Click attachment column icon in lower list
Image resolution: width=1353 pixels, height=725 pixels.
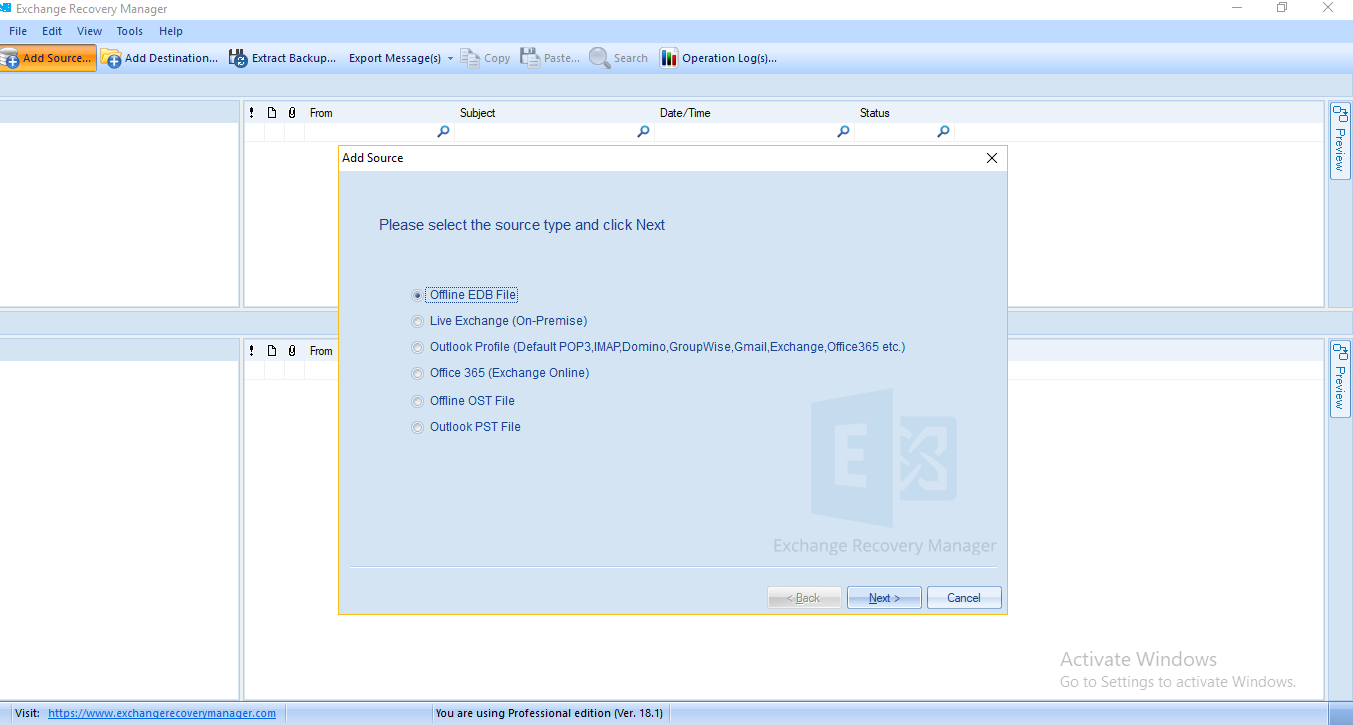click(x=292, y=351)
